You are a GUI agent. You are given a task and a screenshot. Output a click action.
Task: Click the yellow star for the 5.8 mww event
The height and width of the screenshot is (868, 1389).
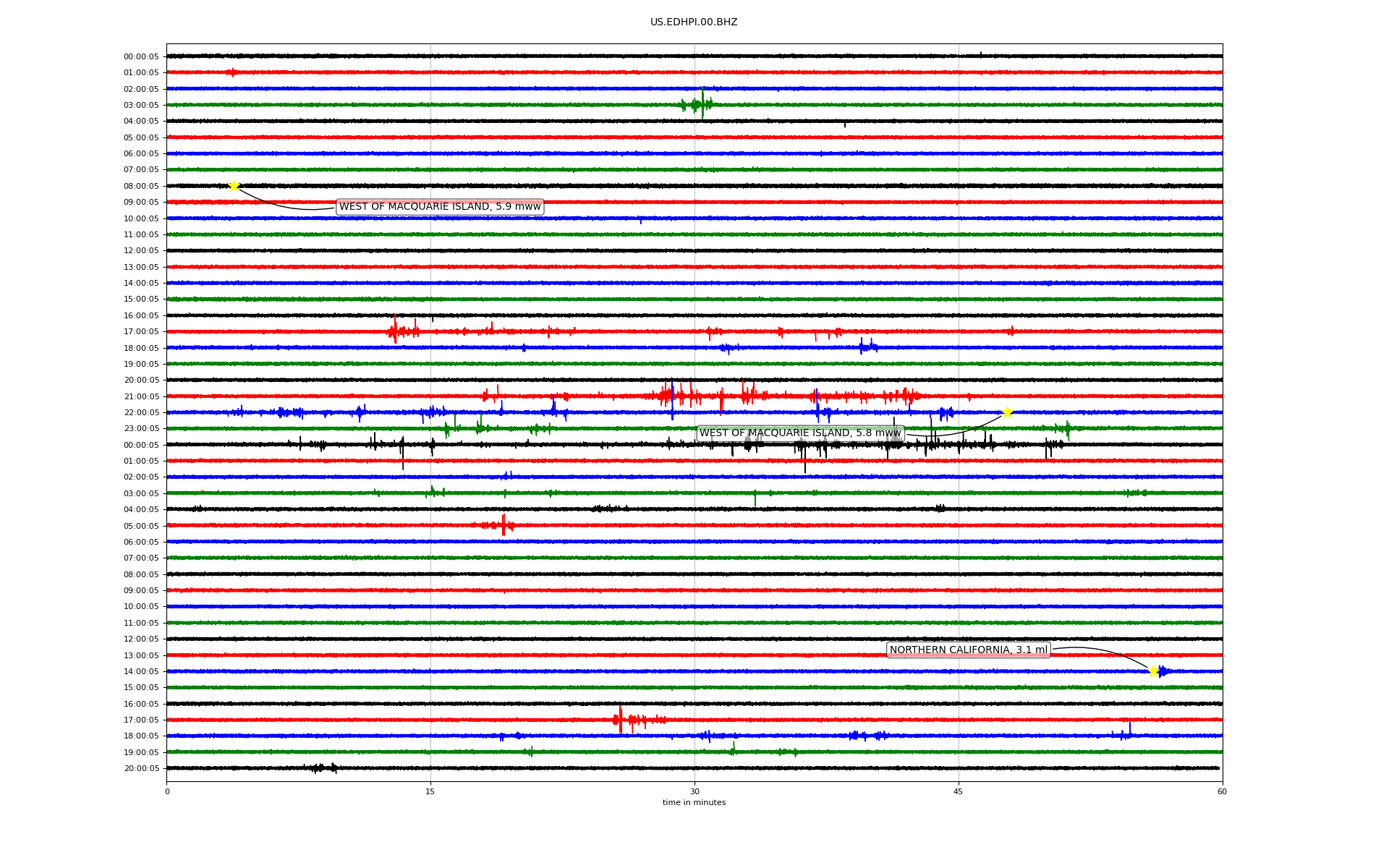pyautogui.click(x=1006, y=412)
